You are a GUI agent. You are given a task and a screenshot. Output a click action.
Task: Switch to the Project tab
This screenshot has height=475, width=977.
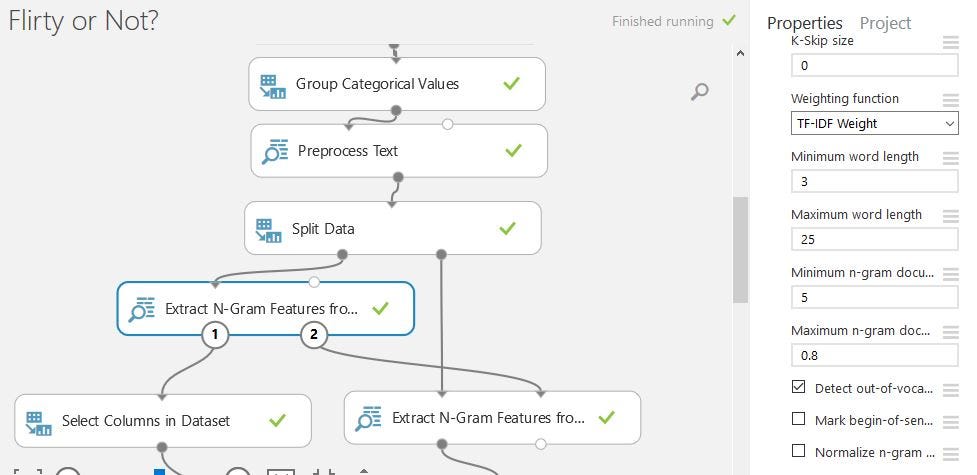pos(885,23)
